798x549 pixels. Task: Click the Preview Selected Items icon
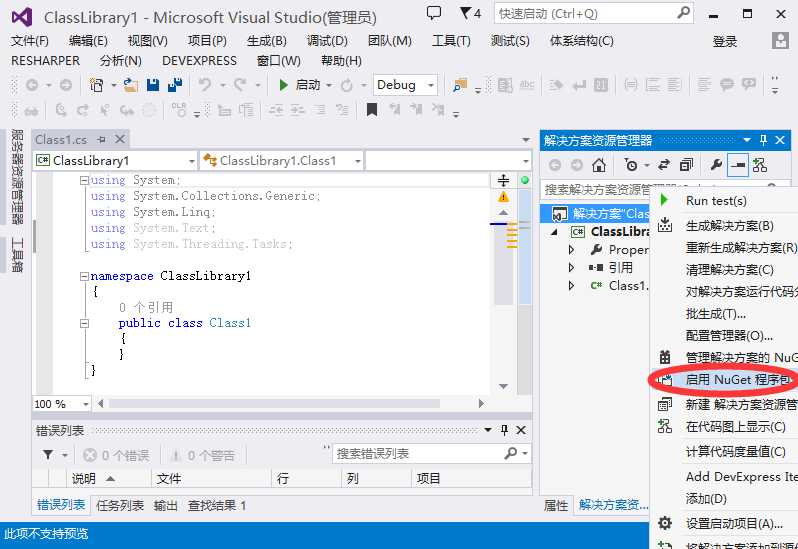(x=737, y=165)
